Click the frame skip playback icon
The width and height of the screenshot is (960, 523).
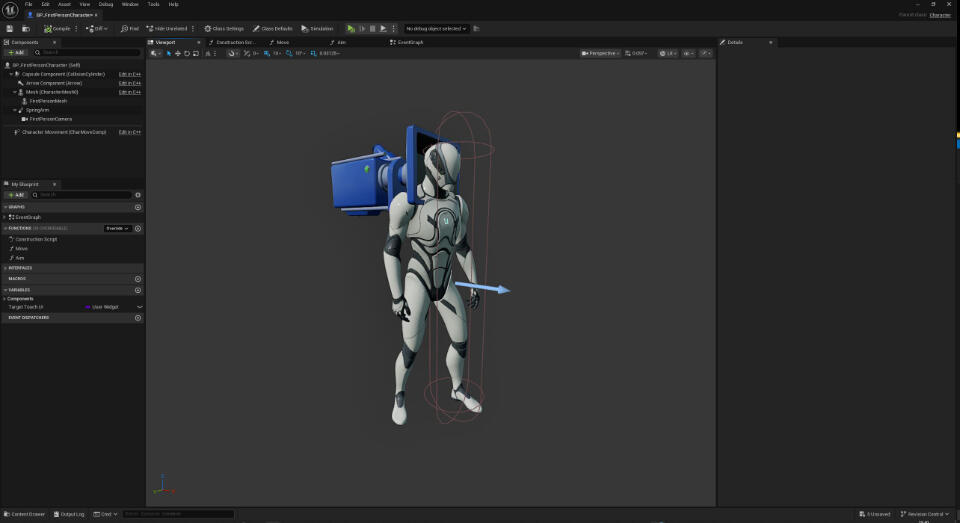pos(362,29)
